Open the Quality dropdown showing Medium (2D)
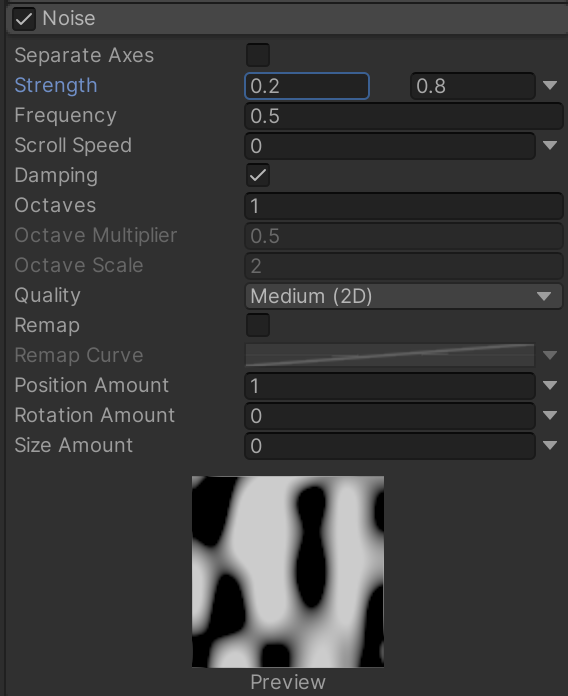 pyautogui.click(x=404, y=296)
